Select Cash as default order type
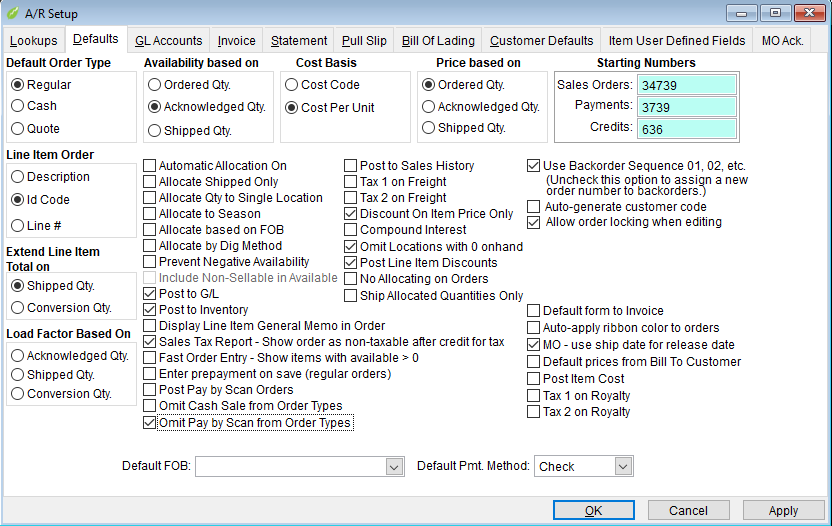Screen dimensions: 832x526 [17, 106]
